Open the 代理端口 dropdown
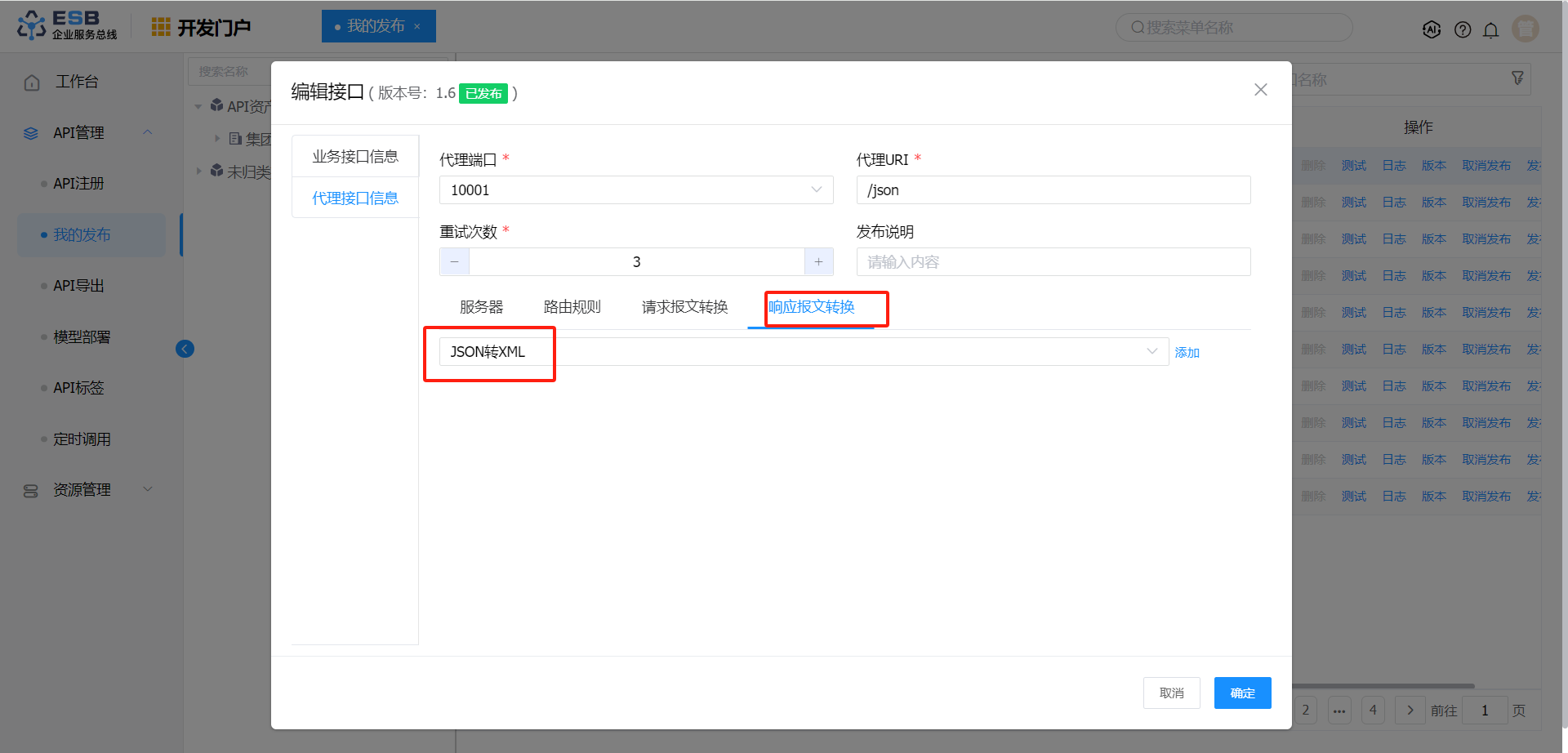This screenshot has width=1568, height=753. point(635,190)
